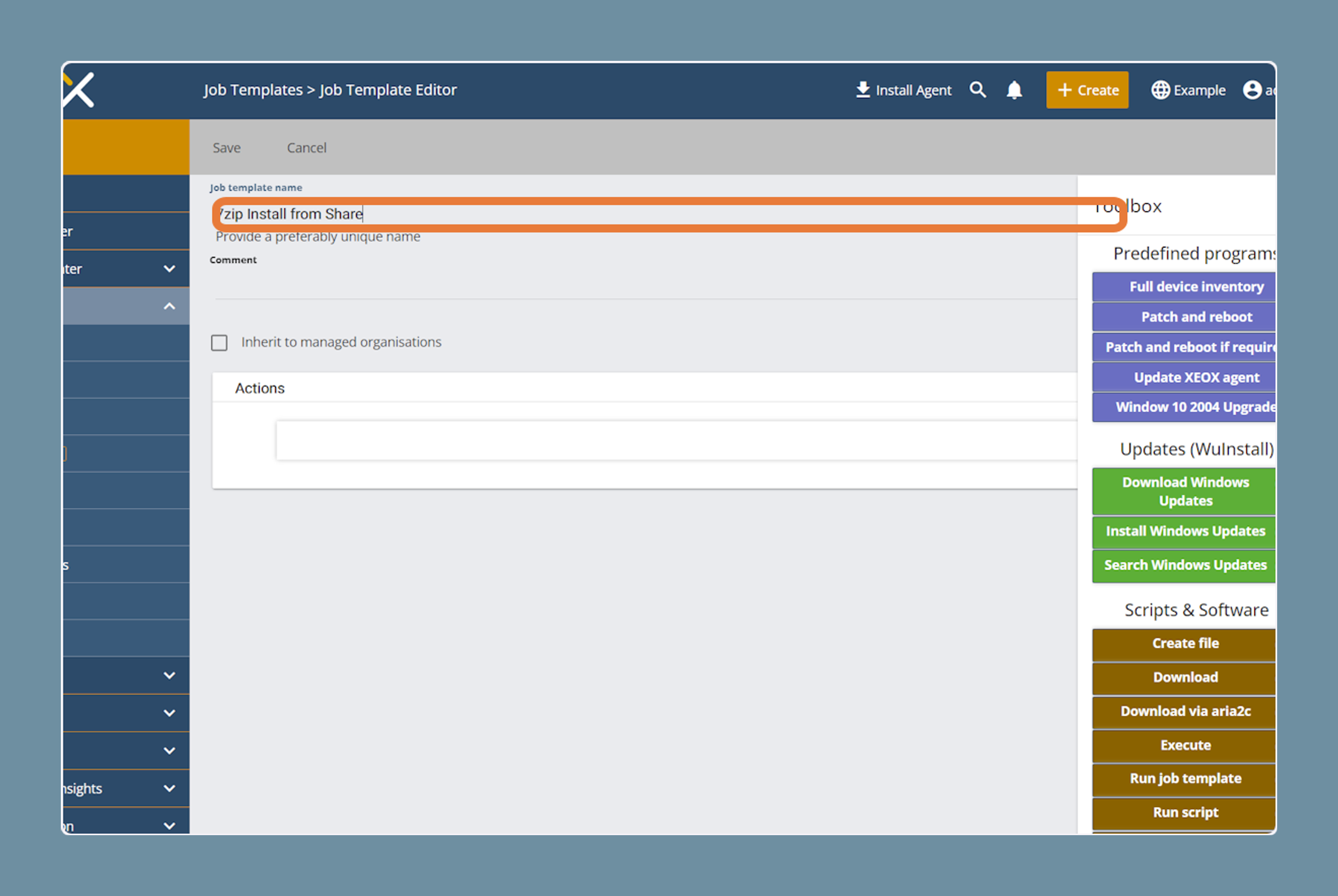
Task: Click the XEOX logo icon
Action: point(79,90)
